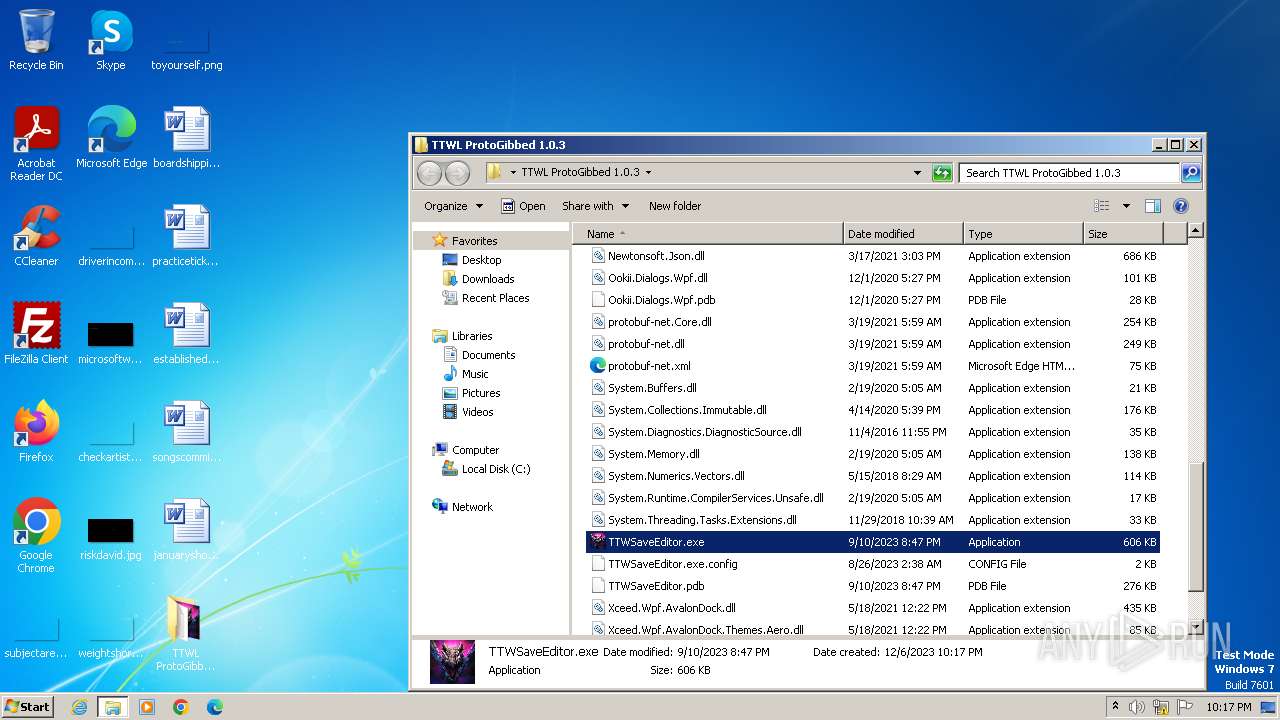Screen dimensions: 1280x720
Task: Select Libraries in navigation pane
Action: pyautogui.click(x=472, y=336)
